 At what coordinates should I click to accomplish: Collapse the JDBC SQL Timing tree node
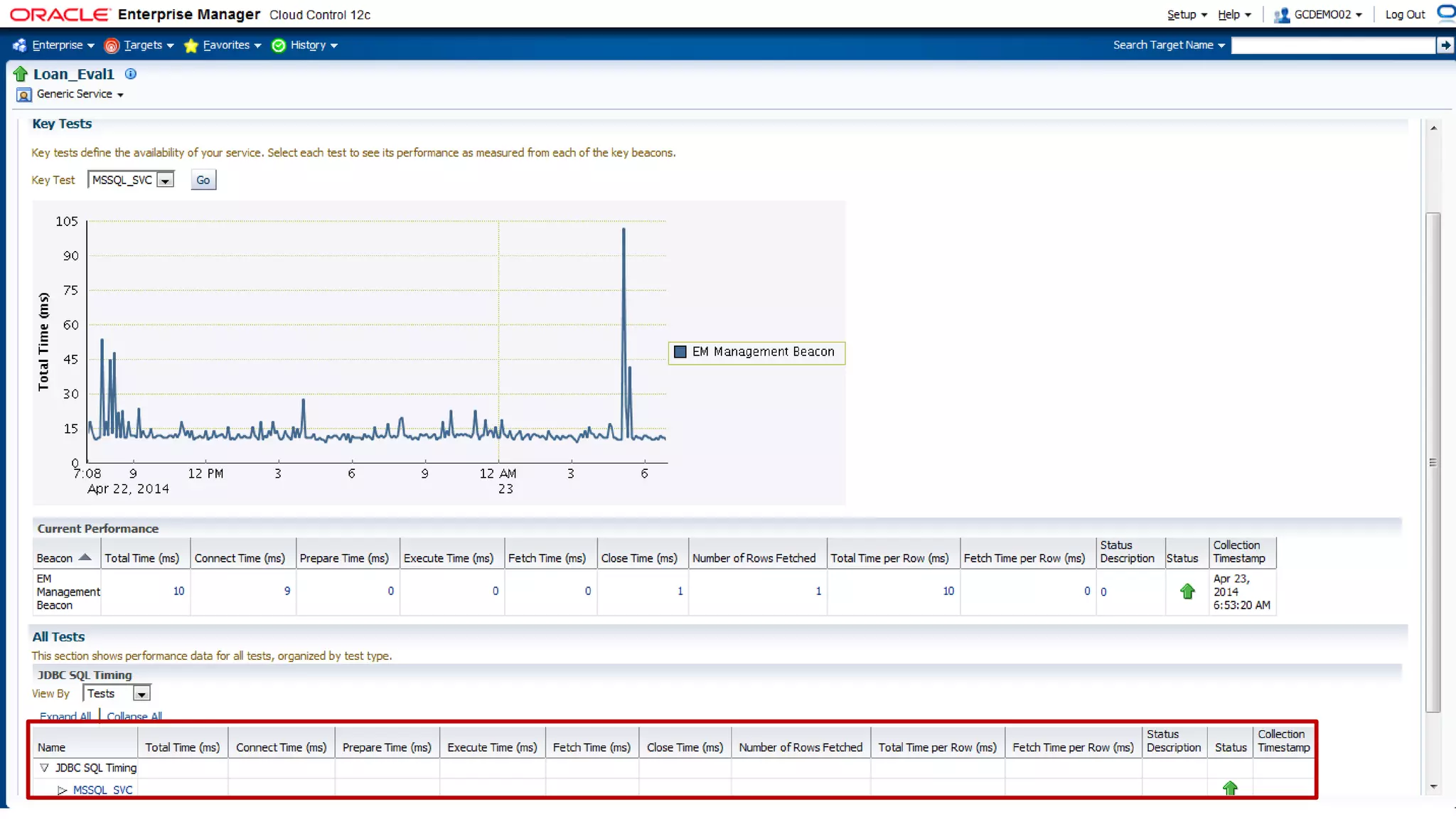pyautogui.click(x=45, y=768)
